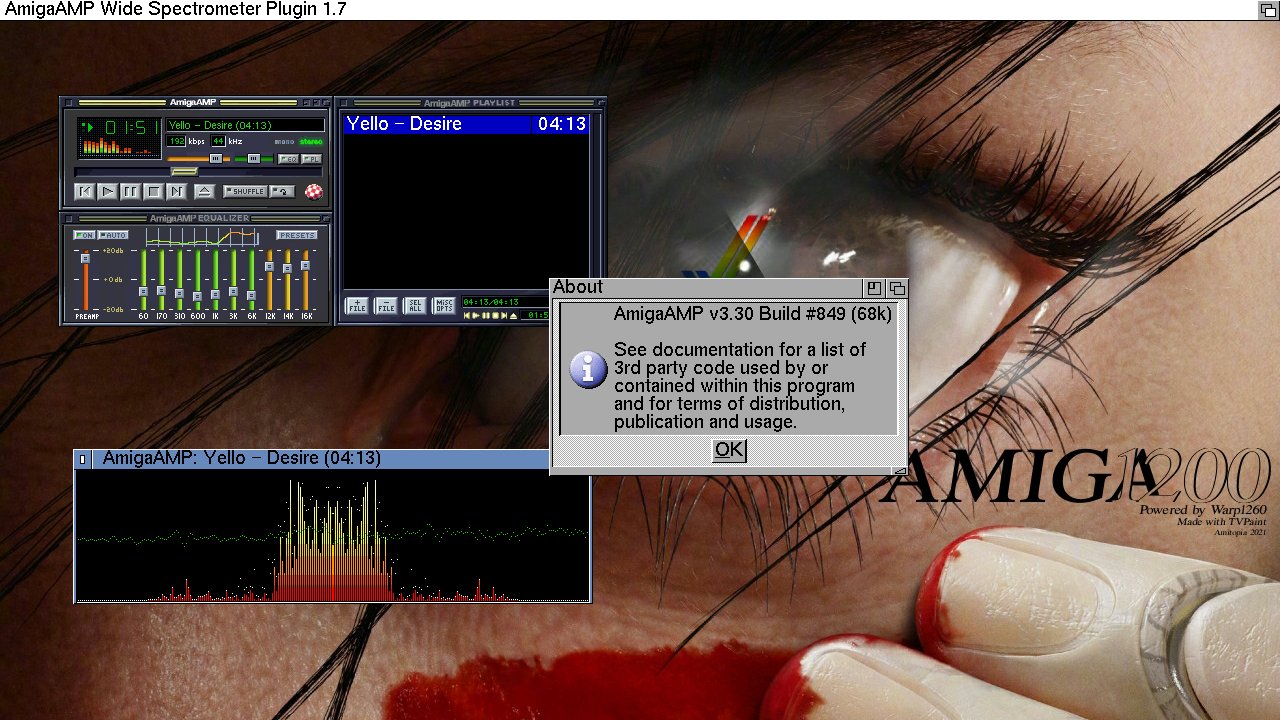1280x720 pixels.
Task: Click the information icon in About dialog
Action: 589,369
